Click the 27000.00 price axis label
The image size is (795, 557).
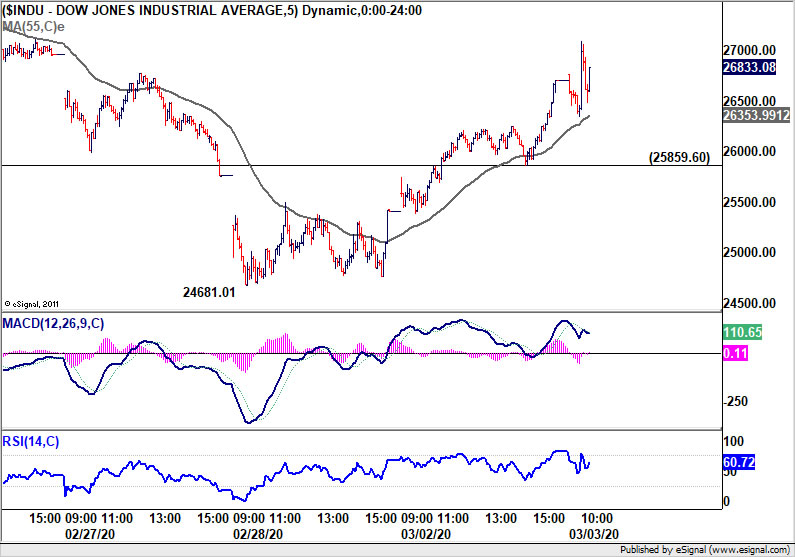[749, 50]
